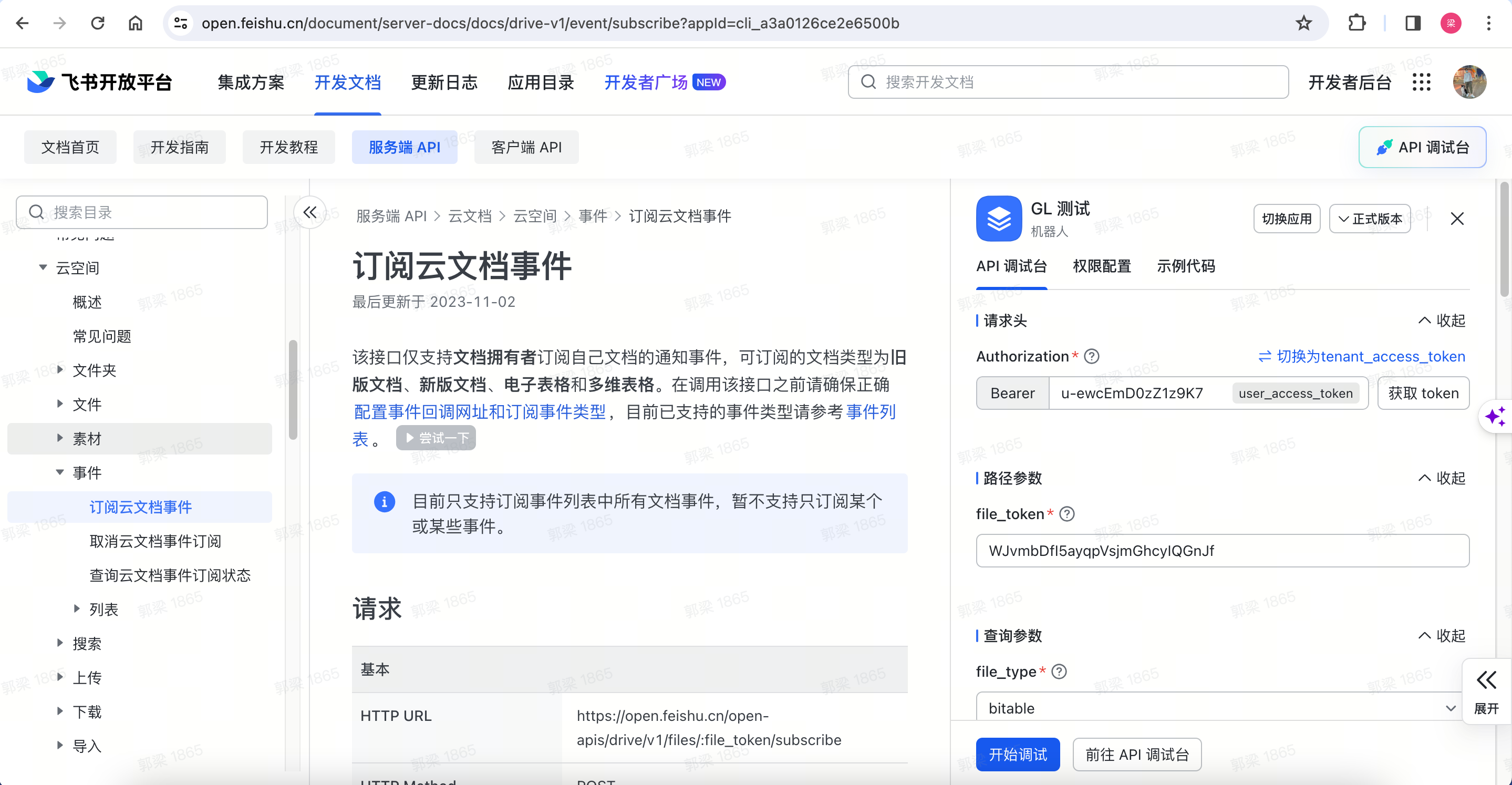Screen dimensions: 1512x785
Task: Open the Chrome three-dot menu
Action: point(1488,23)
